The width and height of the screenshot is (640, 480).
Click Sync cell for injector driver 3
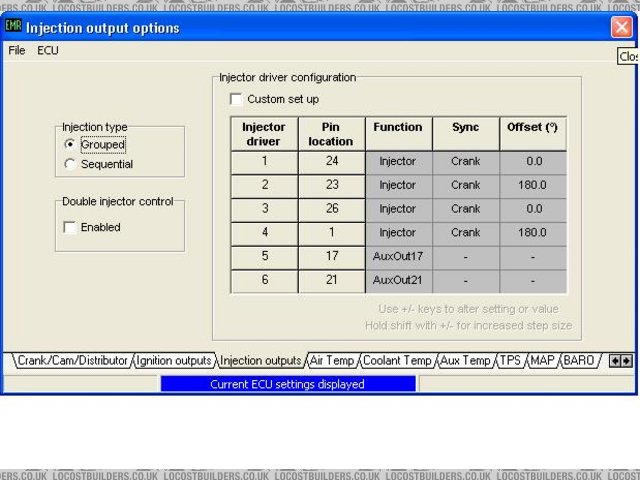(x=466, y=210)
